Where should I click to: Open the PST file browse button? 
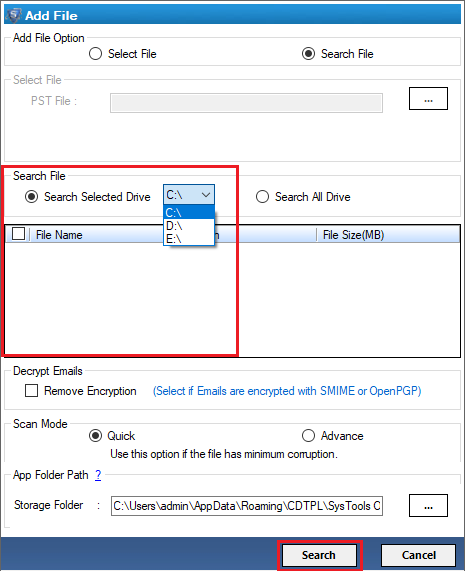tap(428, 98)
